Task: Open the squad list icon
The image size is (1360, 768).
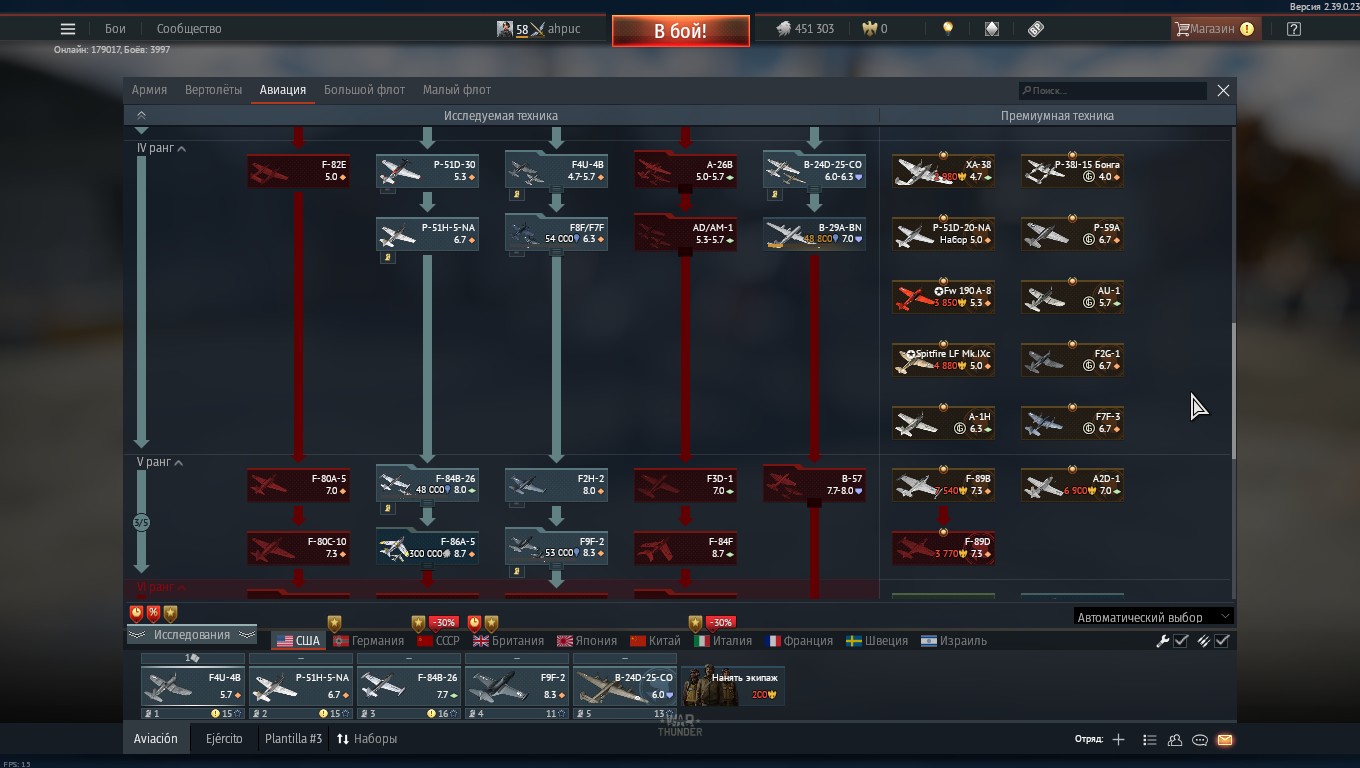Action: coord(1149,740)
